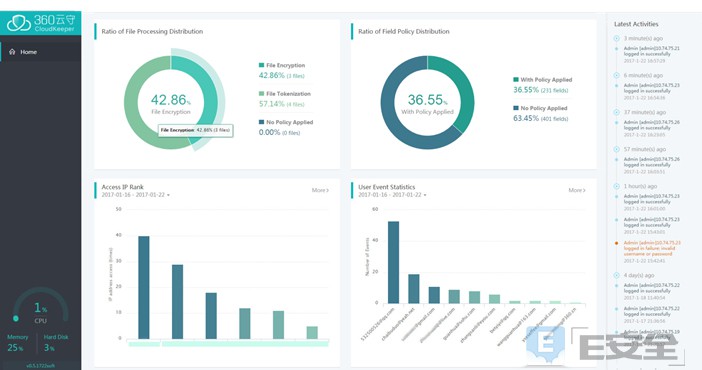The image size is (702, 370).
Task: Click the tallest bar in the Access IP Rank chart
Action: (144, 288)
